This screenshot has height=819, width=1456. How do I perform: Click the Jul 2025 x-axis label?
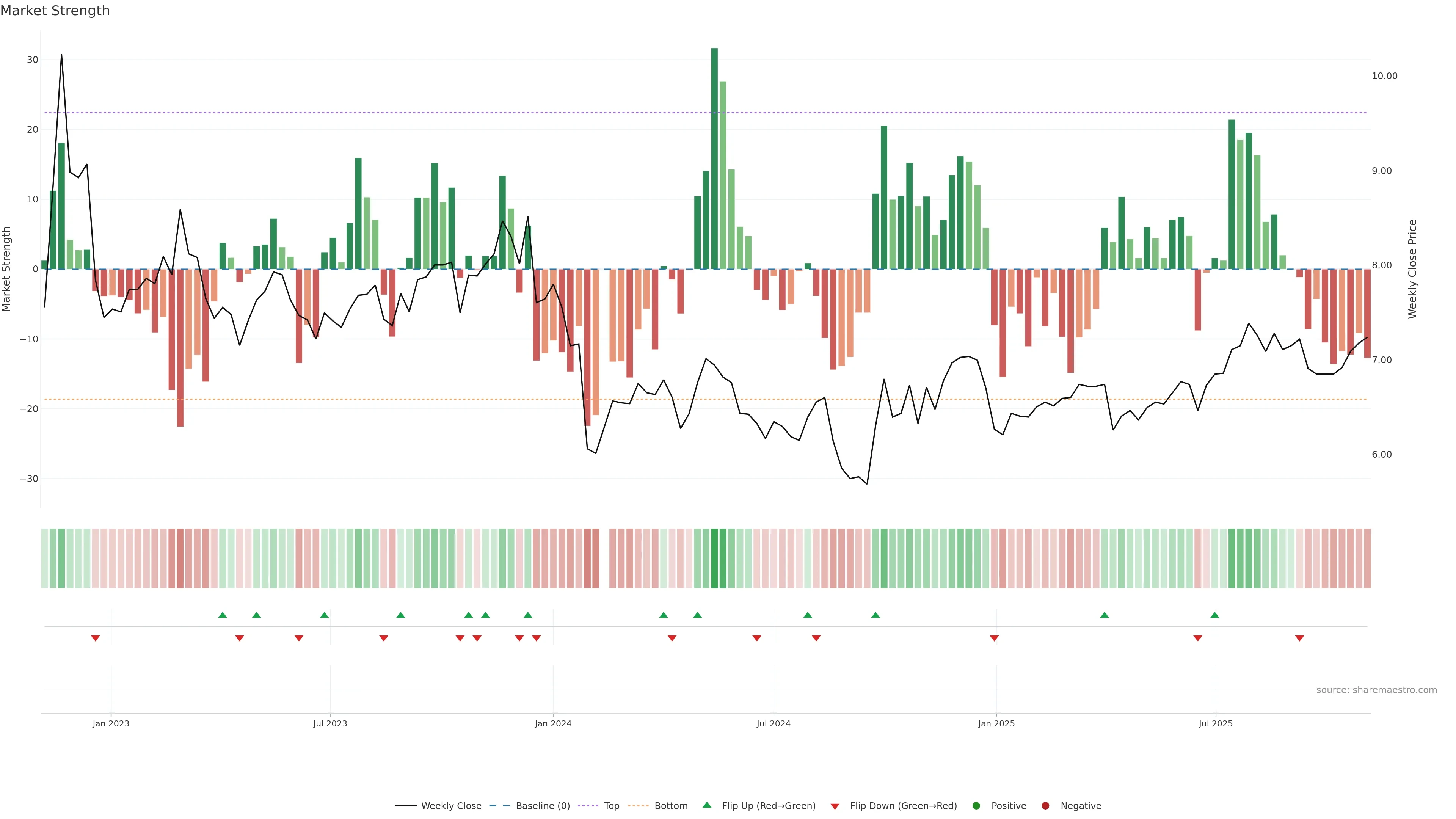tap(1215, 723)
